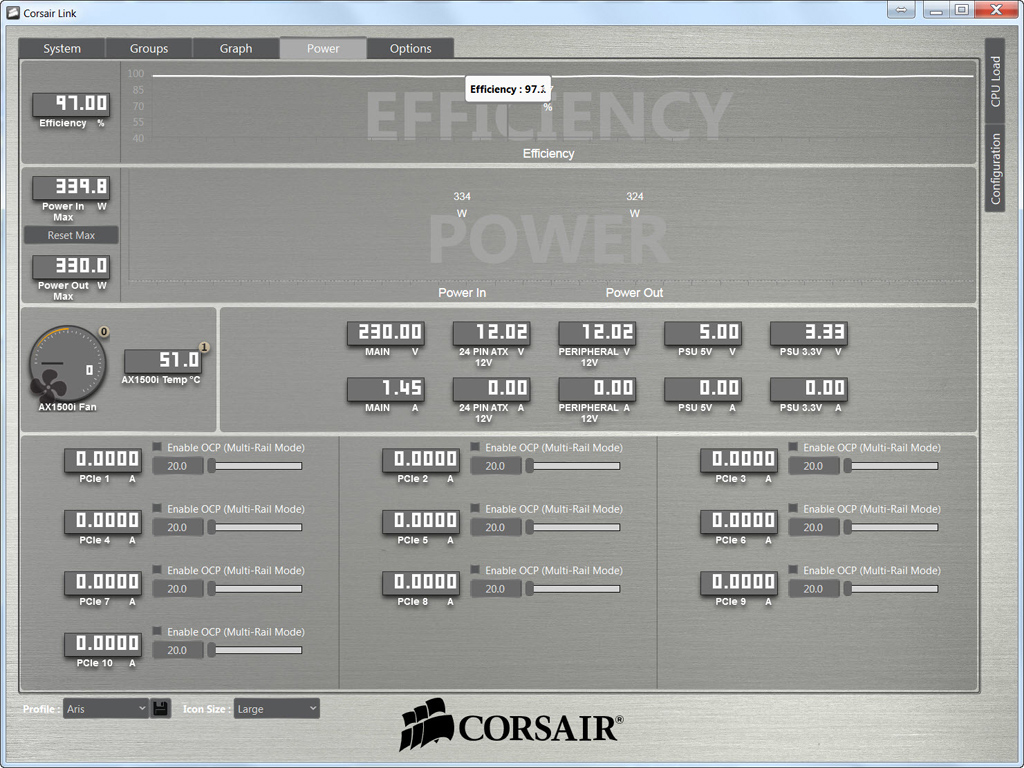Adjust the PCIe 8 OCP slider

573,588
